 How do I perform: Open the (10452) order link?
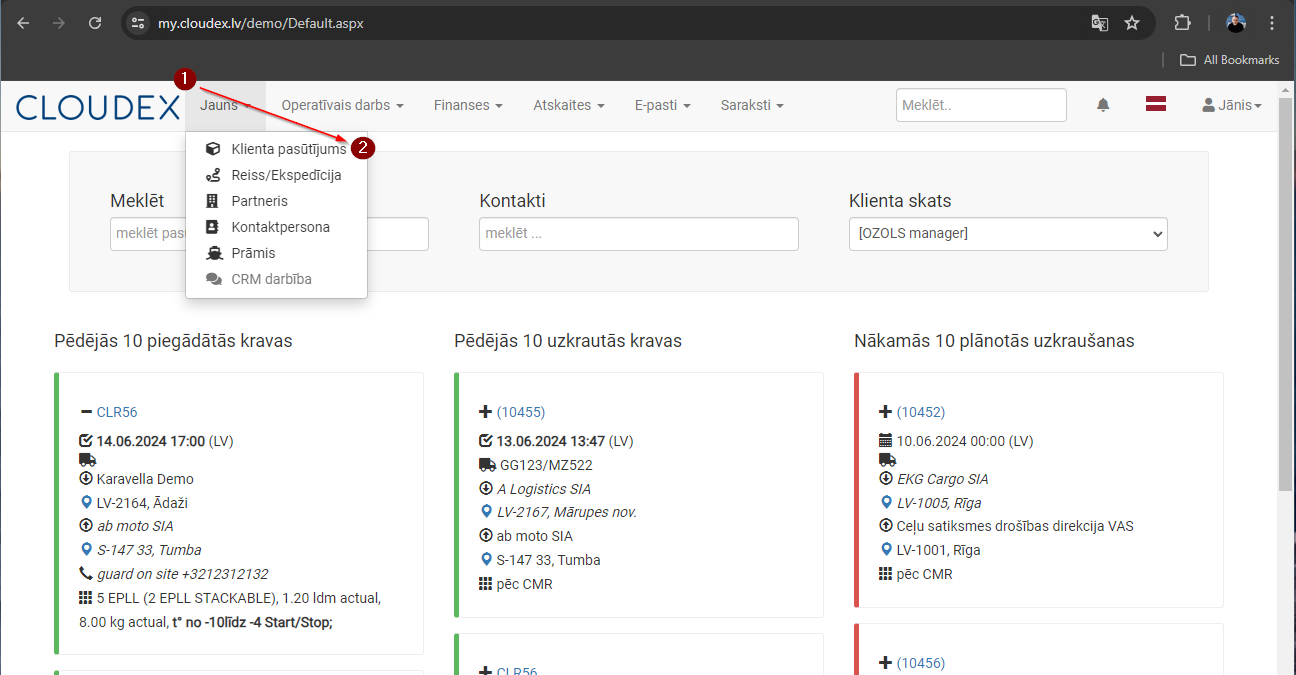coord(921,412)
